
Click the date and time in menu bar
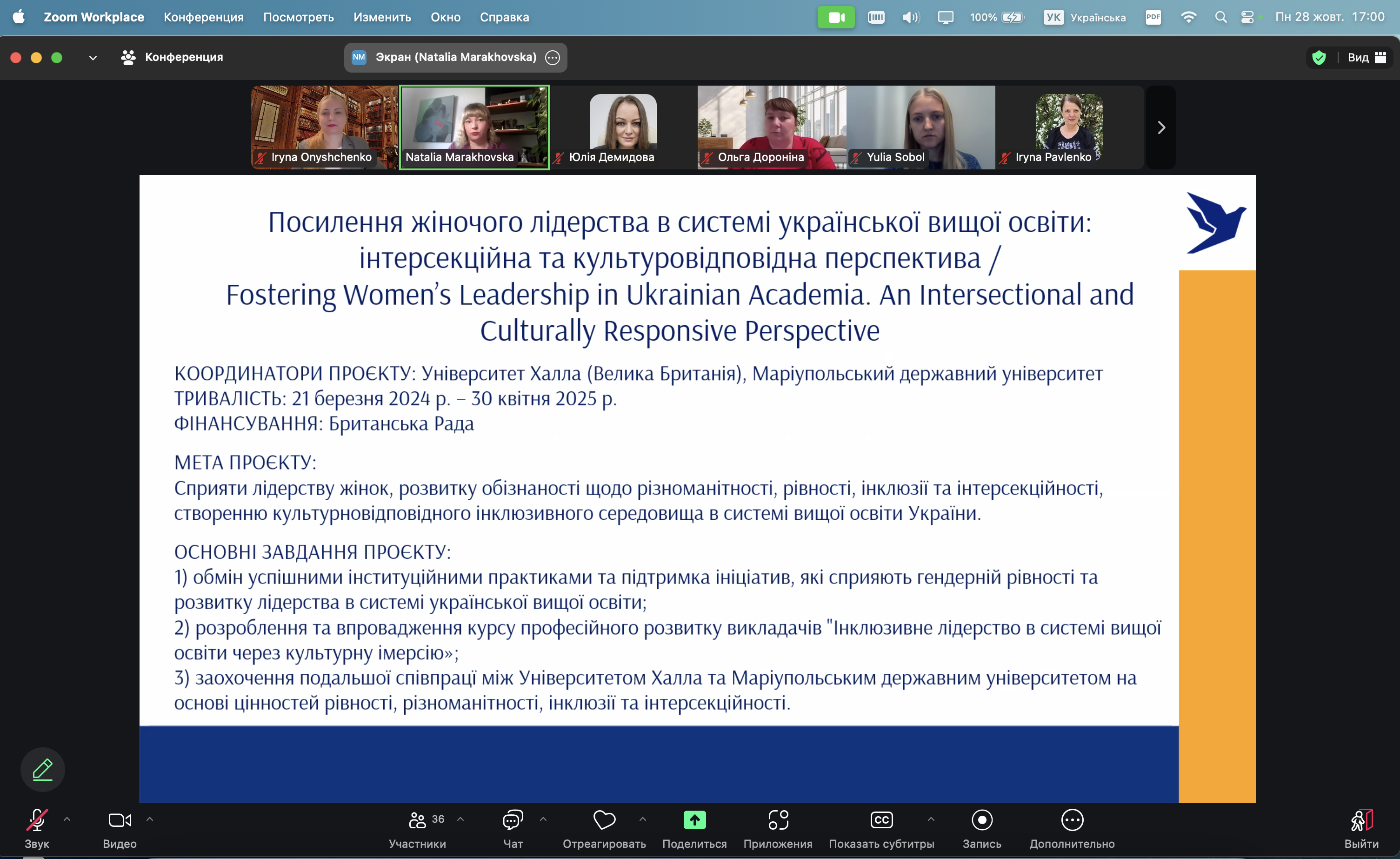click(x=1330, y=17)
